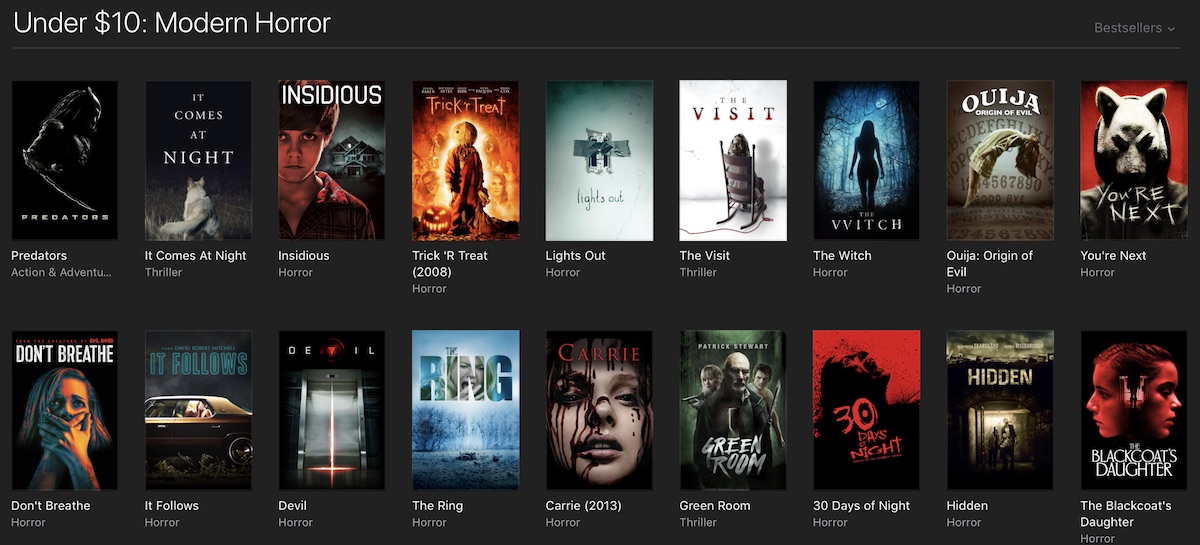Open the It Follows title link

(172, 506)
